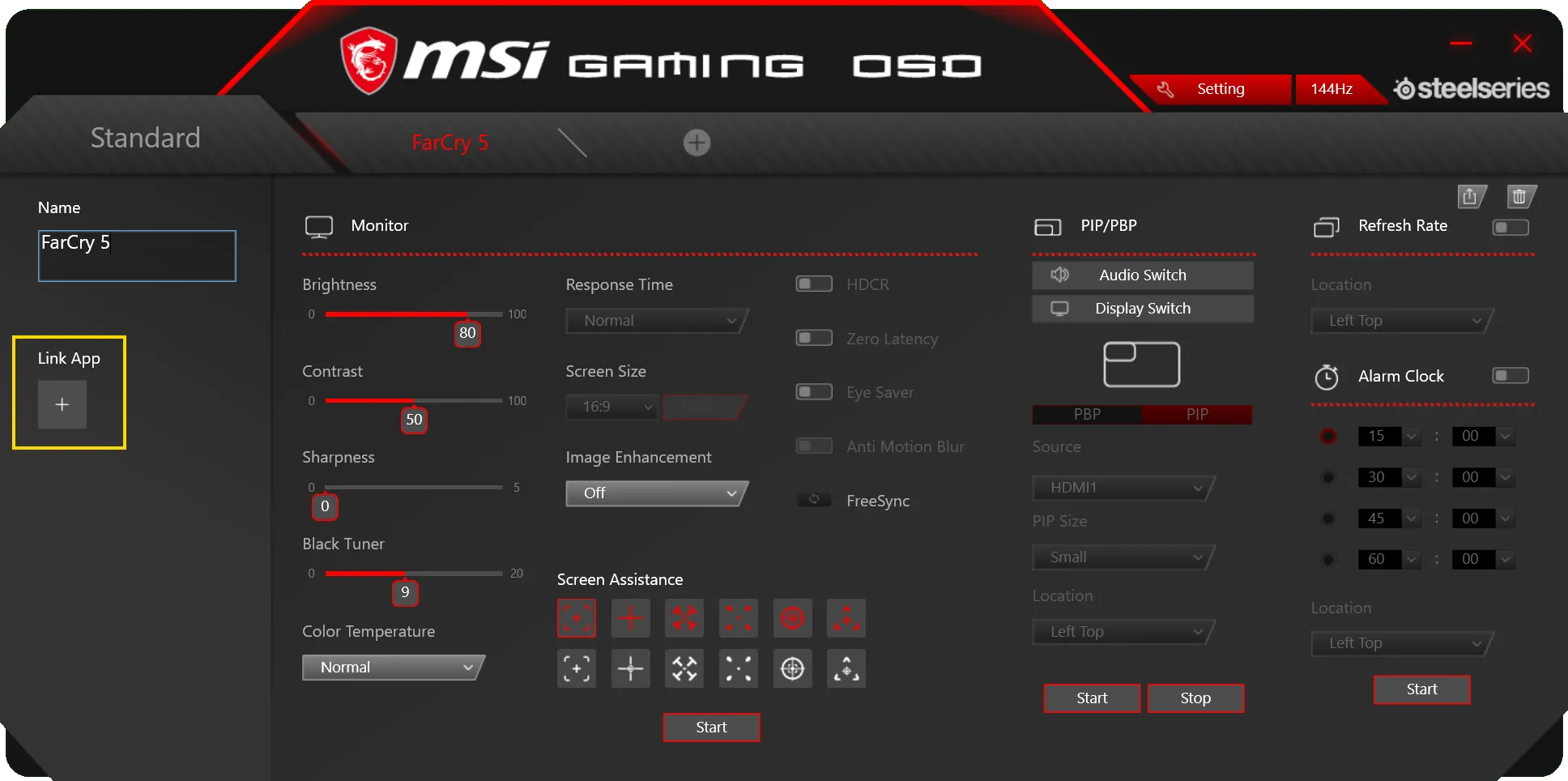1568x781 pixels.
Task: Toggle the FreeSync switch
Action: tap(814, 500)
